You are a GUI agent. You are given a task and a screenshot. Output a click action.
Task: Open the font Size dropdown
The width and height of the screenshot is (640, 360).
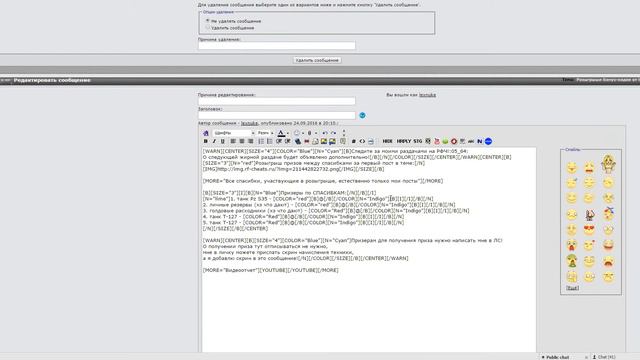coord(265,133)
